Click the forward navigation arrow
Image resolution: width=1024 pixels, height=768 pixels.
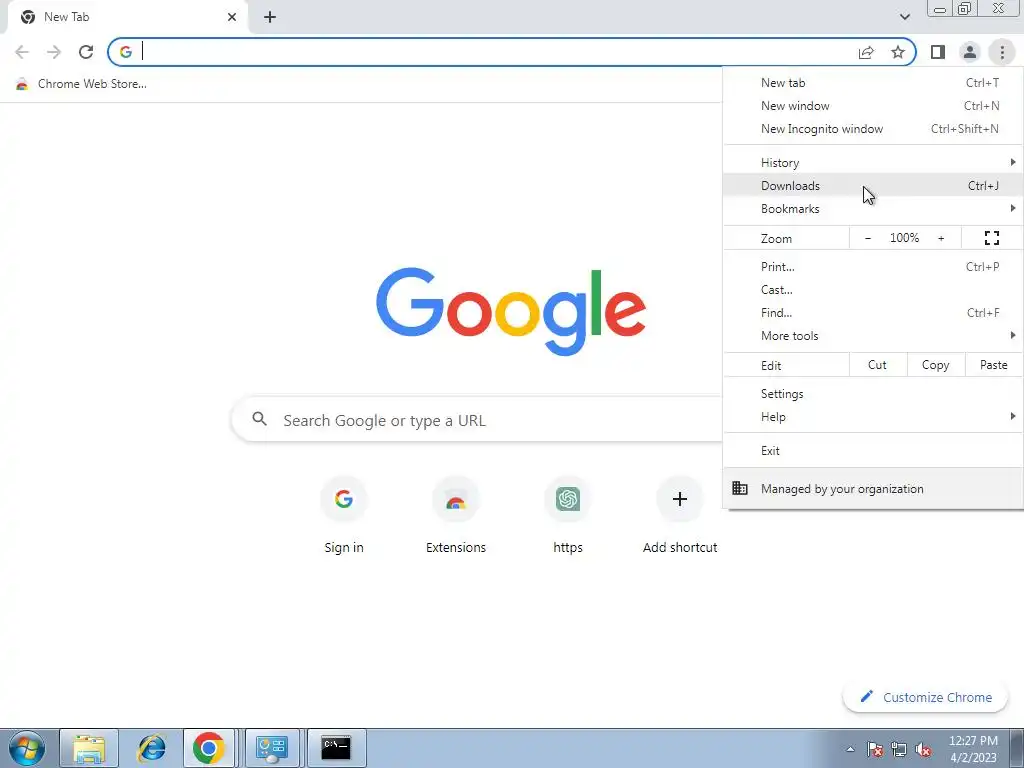pos(54,52)
